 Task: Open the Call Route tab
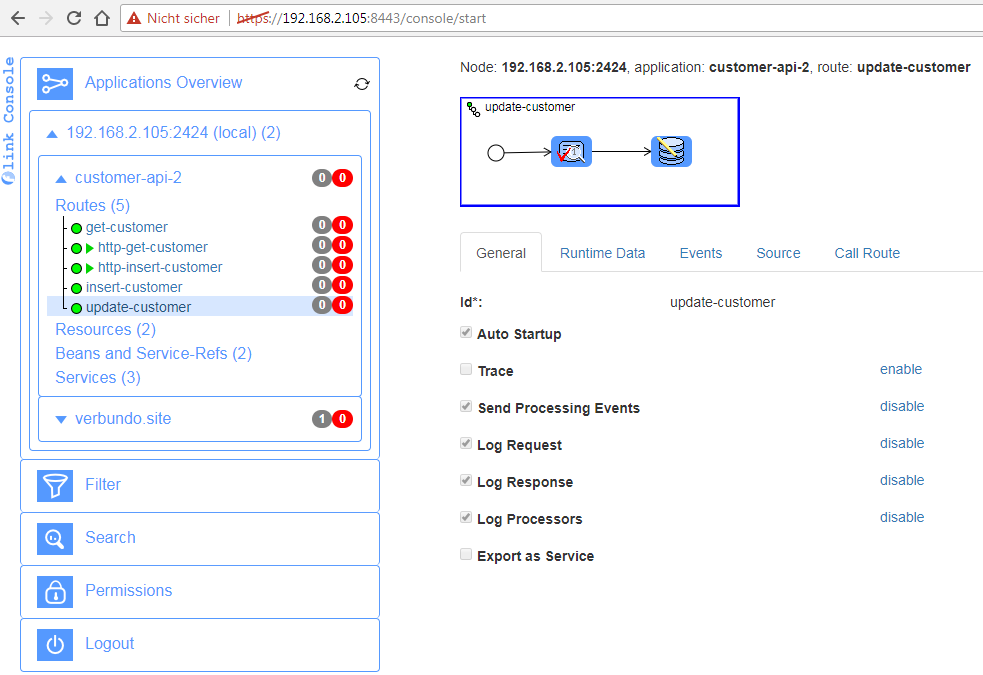click(x=867, y=253)
